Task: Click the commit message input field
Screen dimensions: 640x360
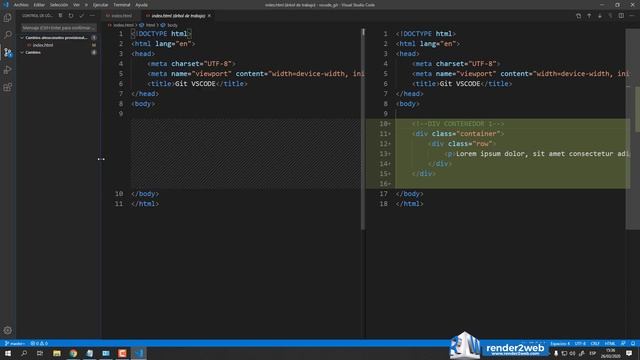Action: point(58,28)
